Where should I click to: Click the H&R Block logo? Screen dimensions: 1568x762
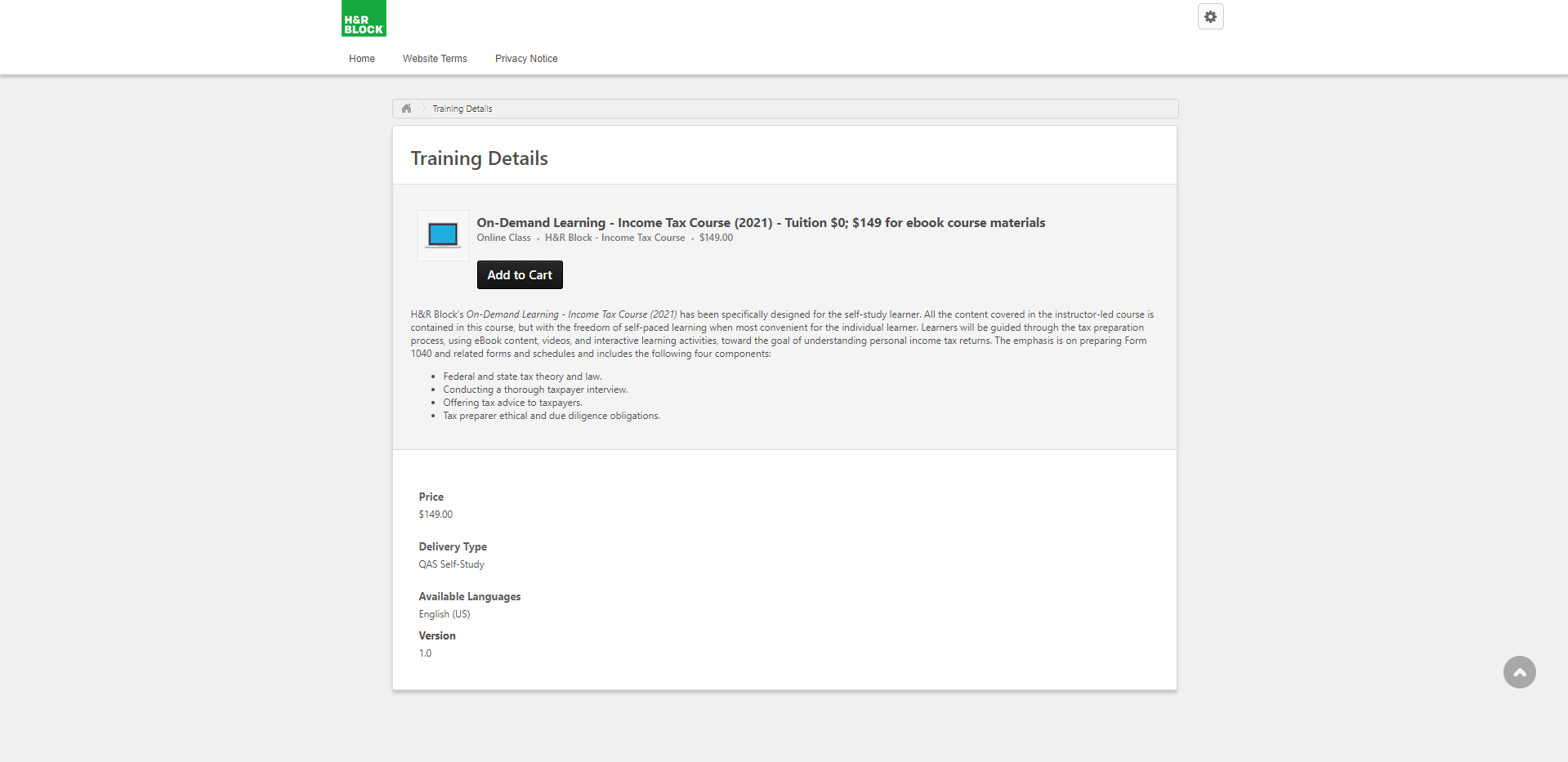tap(364, 18)
